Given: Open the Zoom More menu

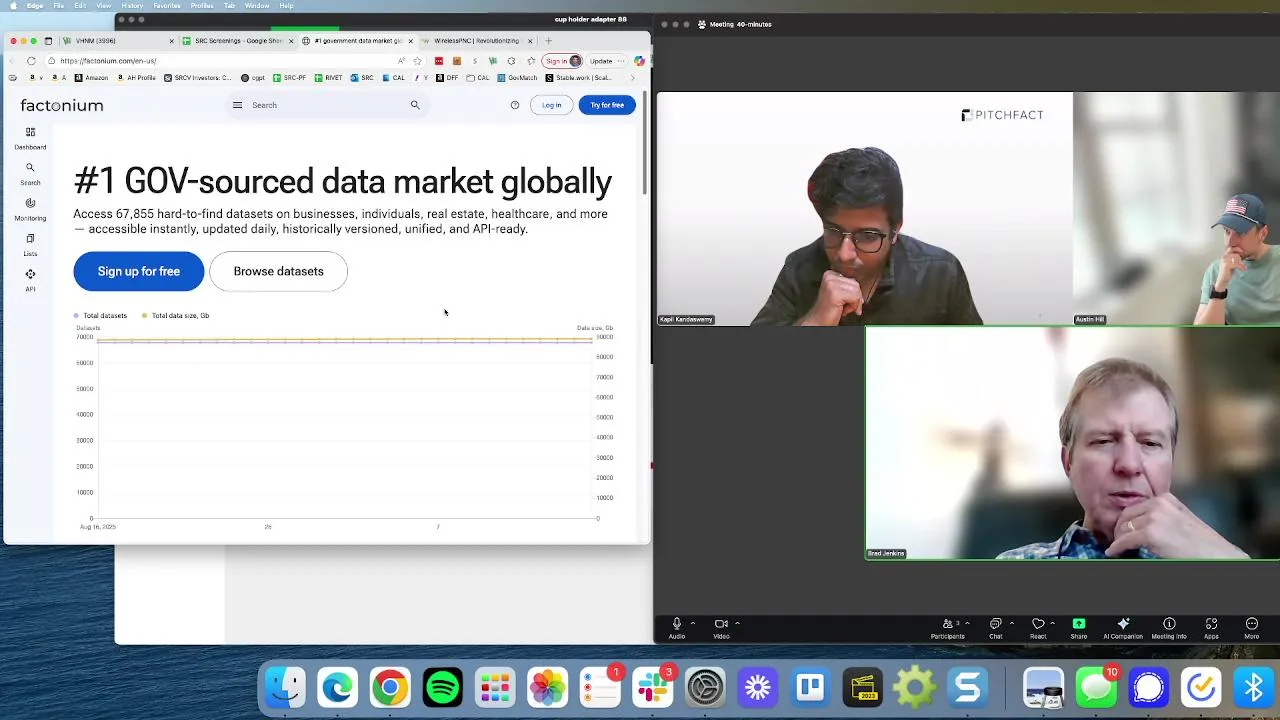Looking at the screenshot, I should pyautogui.click(x=1251, y=627).
